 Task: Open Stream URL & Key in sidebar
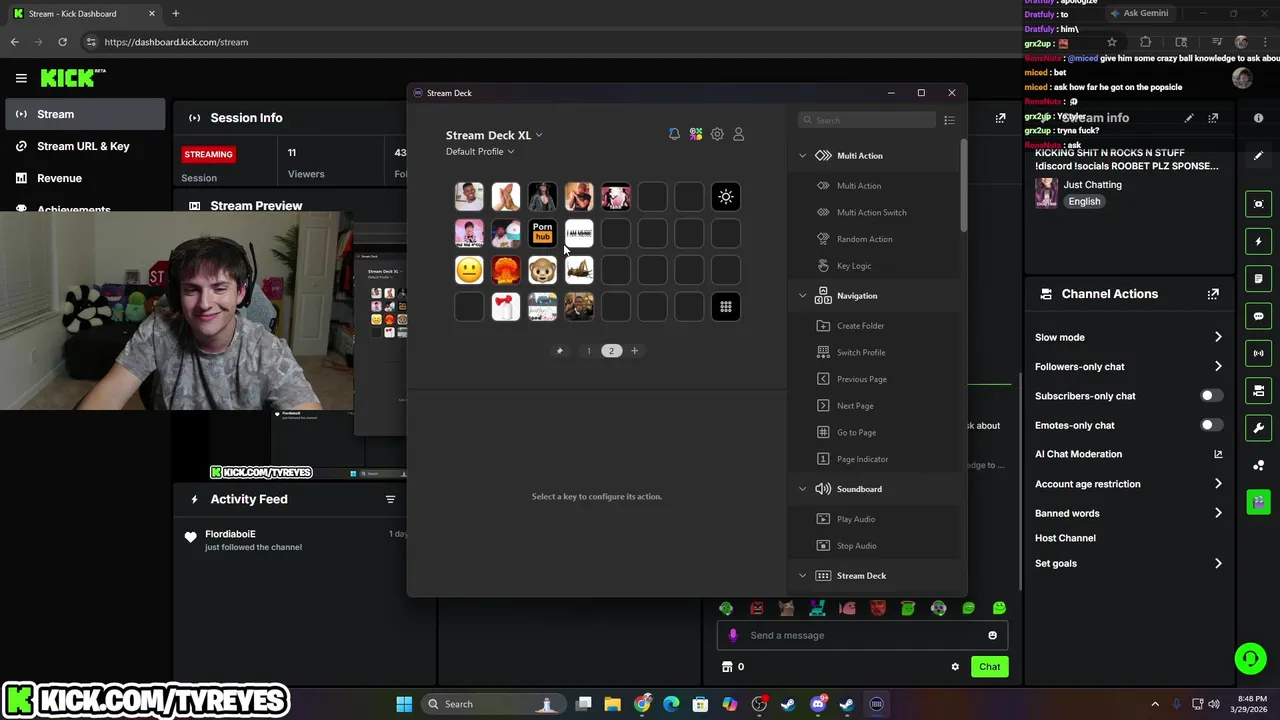[85, 146]
